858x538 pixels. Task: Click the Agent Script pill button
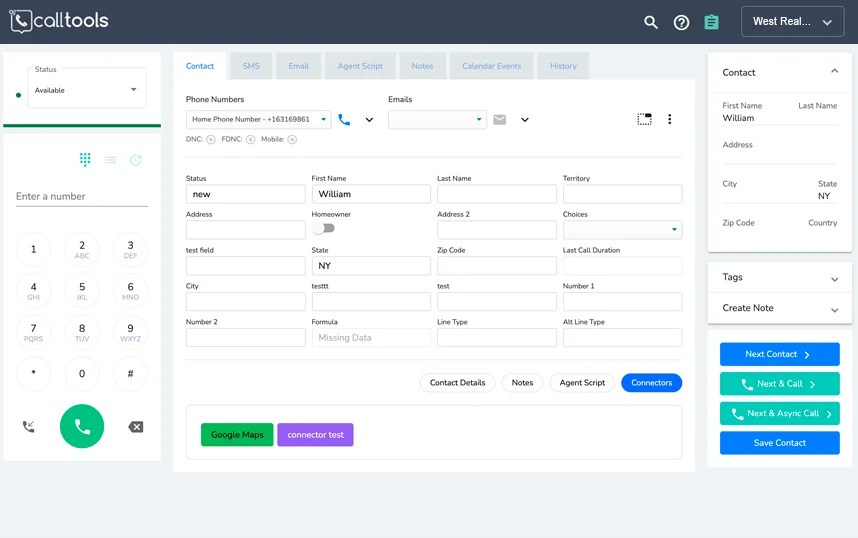click(582, 383)
